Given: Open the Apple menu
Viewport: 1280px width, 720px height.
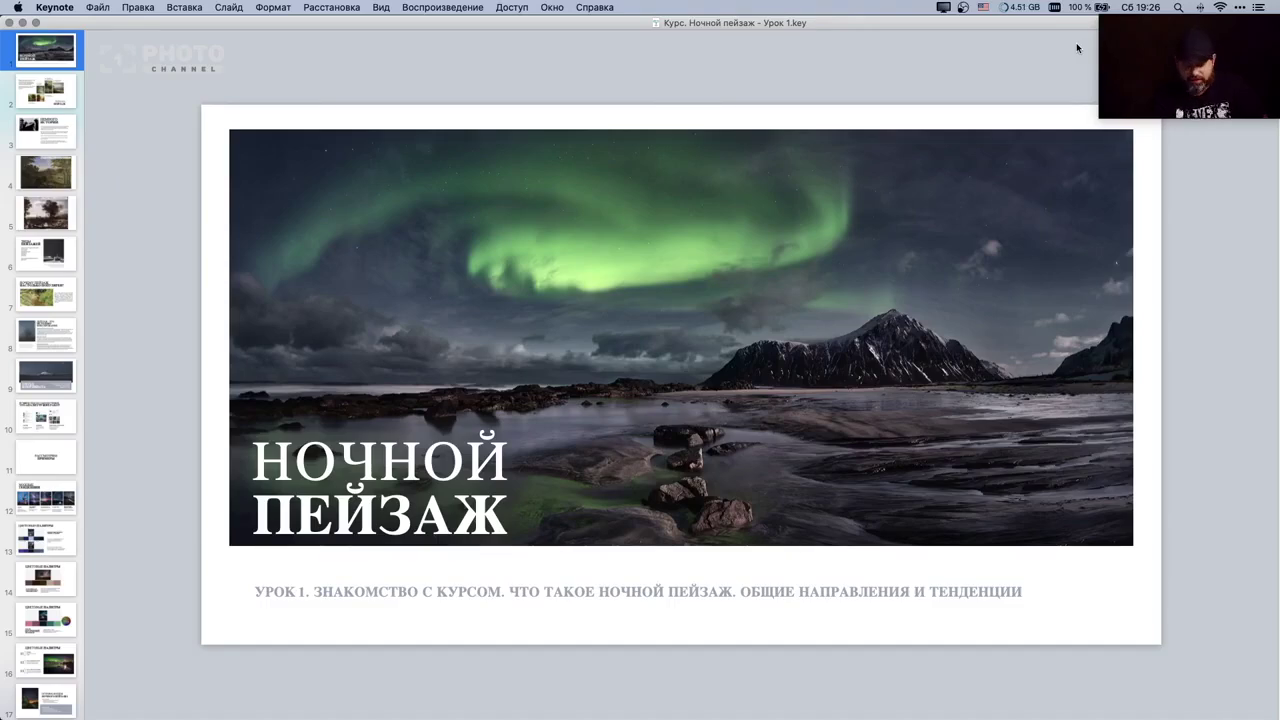Looking at the screenshot, I should coord(18,7).
